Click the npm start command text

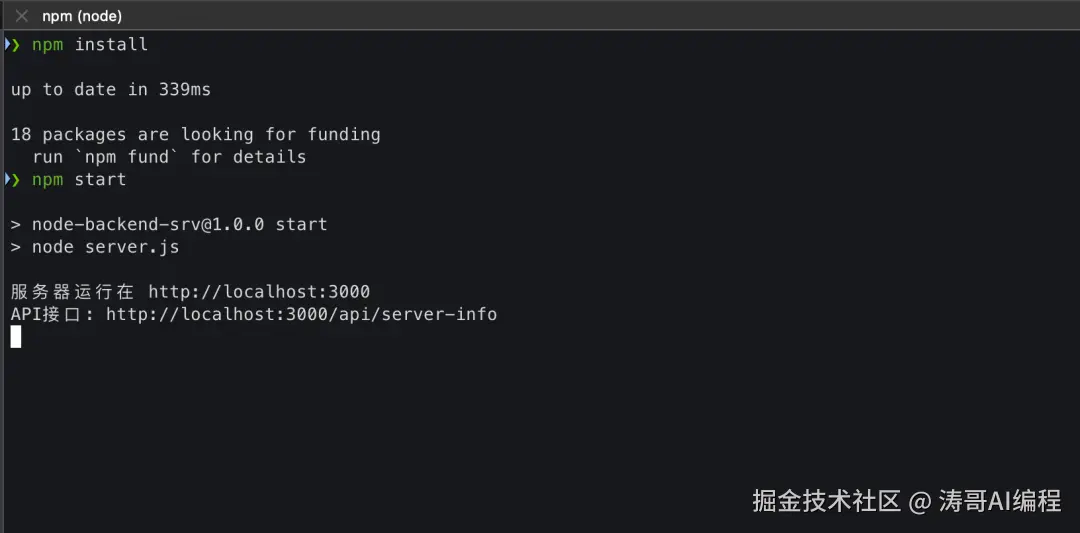click(x=79, y=179)
